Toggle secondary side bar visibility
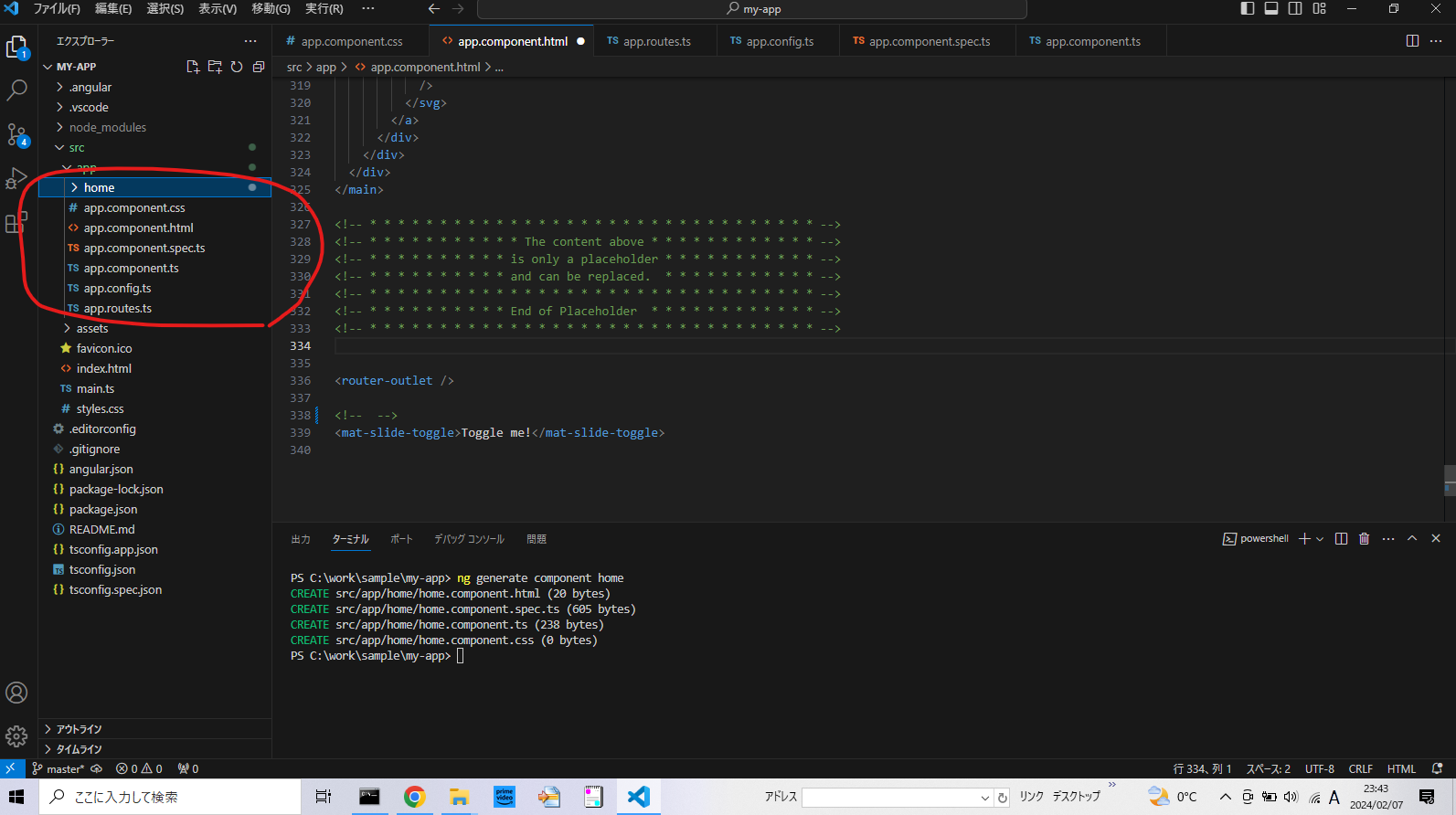This screenshot has height=815, width=1456. (1295, 9)
